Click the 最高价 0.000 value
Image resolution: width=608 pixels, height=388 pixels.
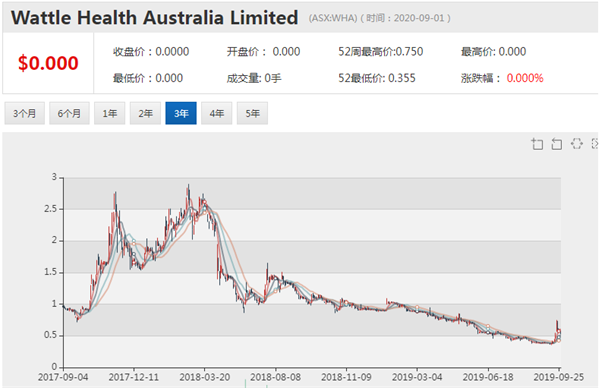512,52
